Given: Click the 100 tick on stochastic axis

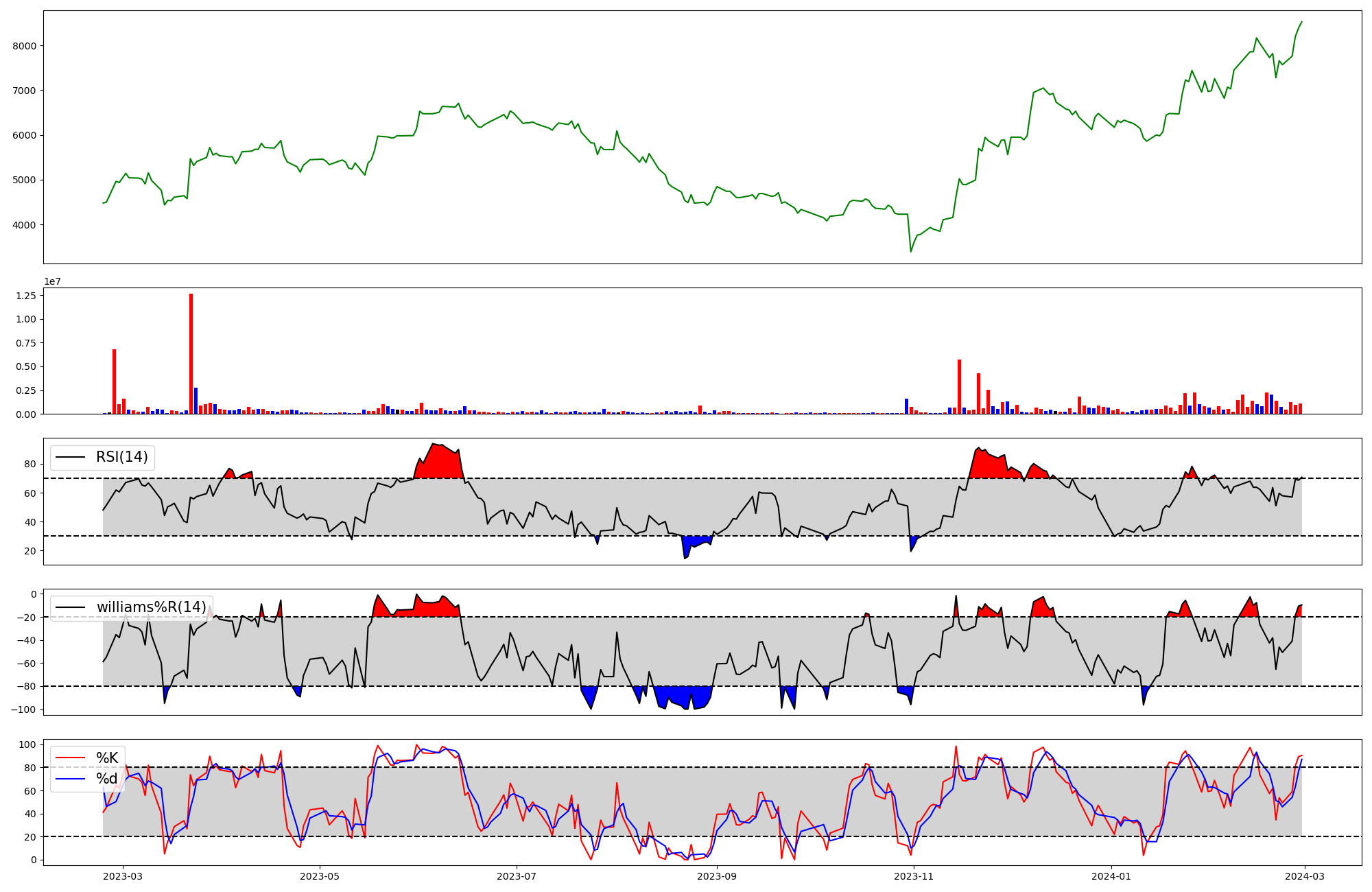Looking at the screenshot, I should click(x=27, y=744).
